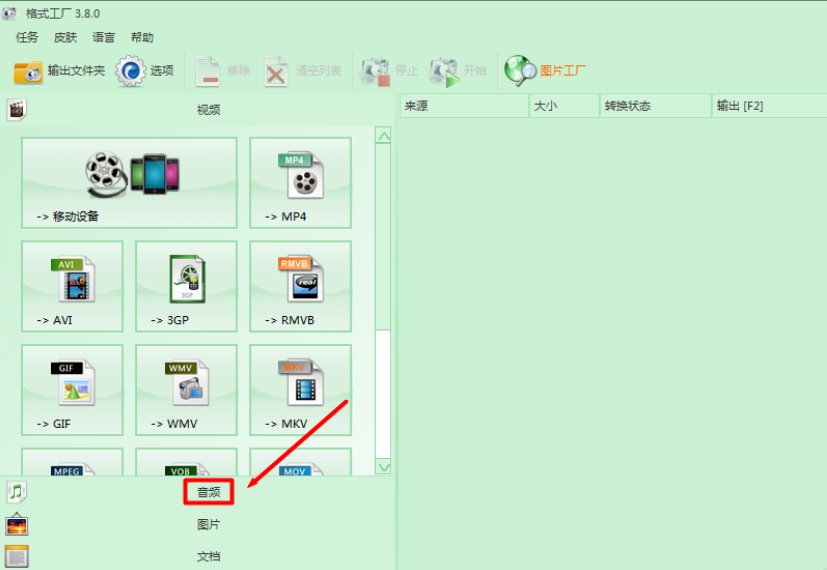This screenshot has height=570, width=827.
Task: Sort by the 大小 column header
Action: click(x=564, y=106)
